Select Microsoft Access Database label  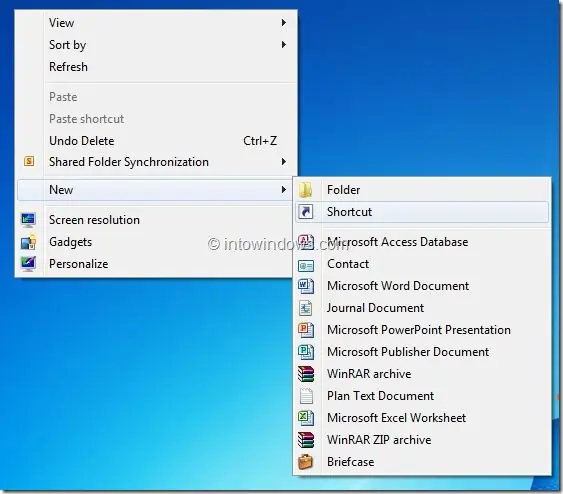(397, 242)
